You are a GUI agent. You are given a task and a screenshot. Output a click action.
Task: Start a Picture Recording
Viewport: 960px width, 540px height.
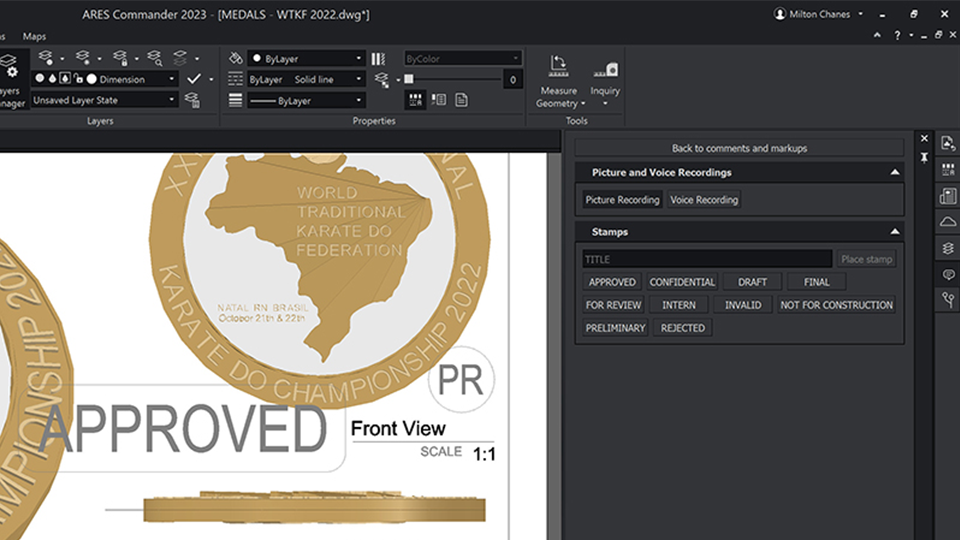(x=622, y=200)
